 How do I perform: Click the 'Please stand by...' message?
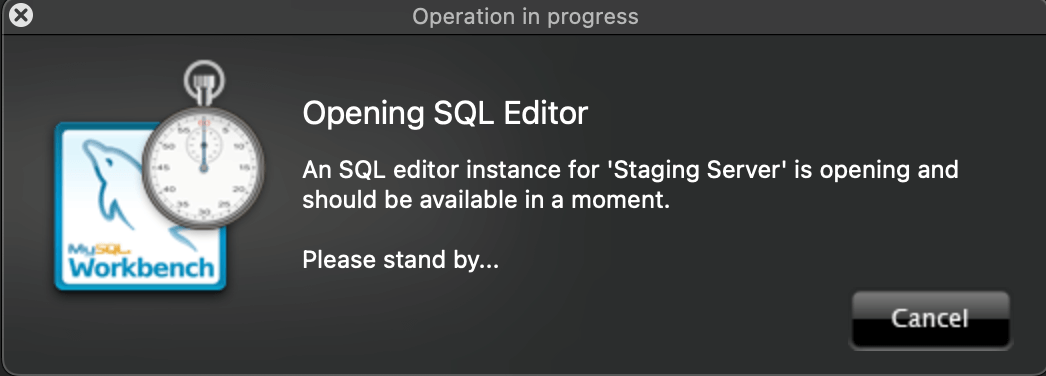pos(400,260)
